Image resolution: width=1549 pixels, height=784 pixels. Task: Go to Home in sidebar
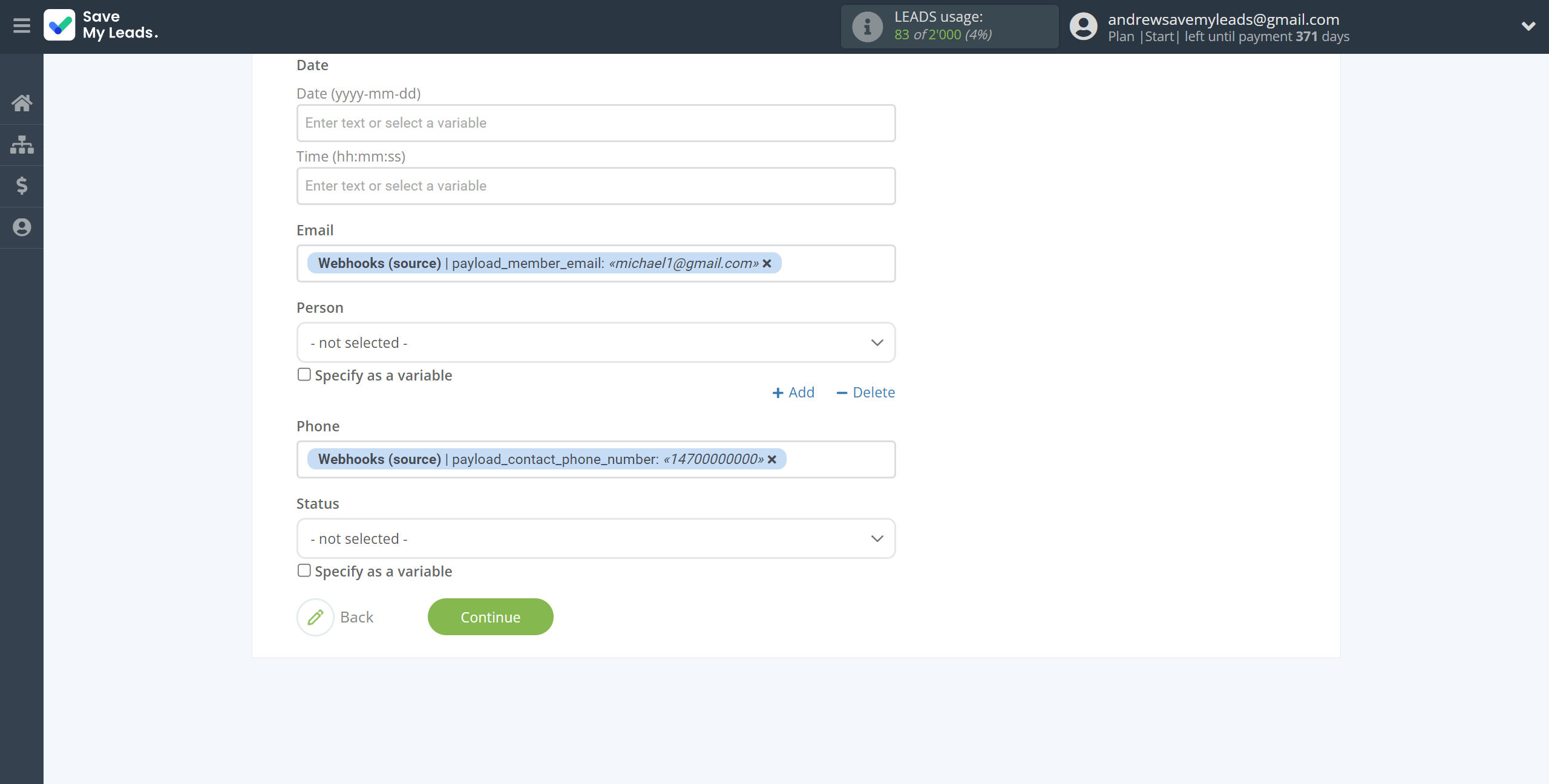point(22,103)
